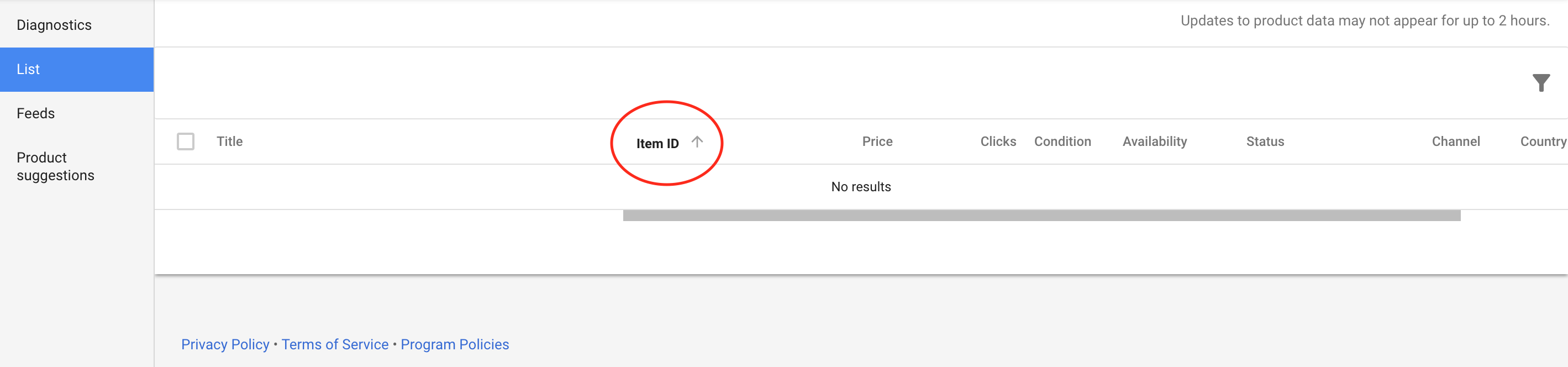The width and height of the screenshot is (1568, 367).
Task: Click the Item ID sort arrow
Action: point(697,142)
